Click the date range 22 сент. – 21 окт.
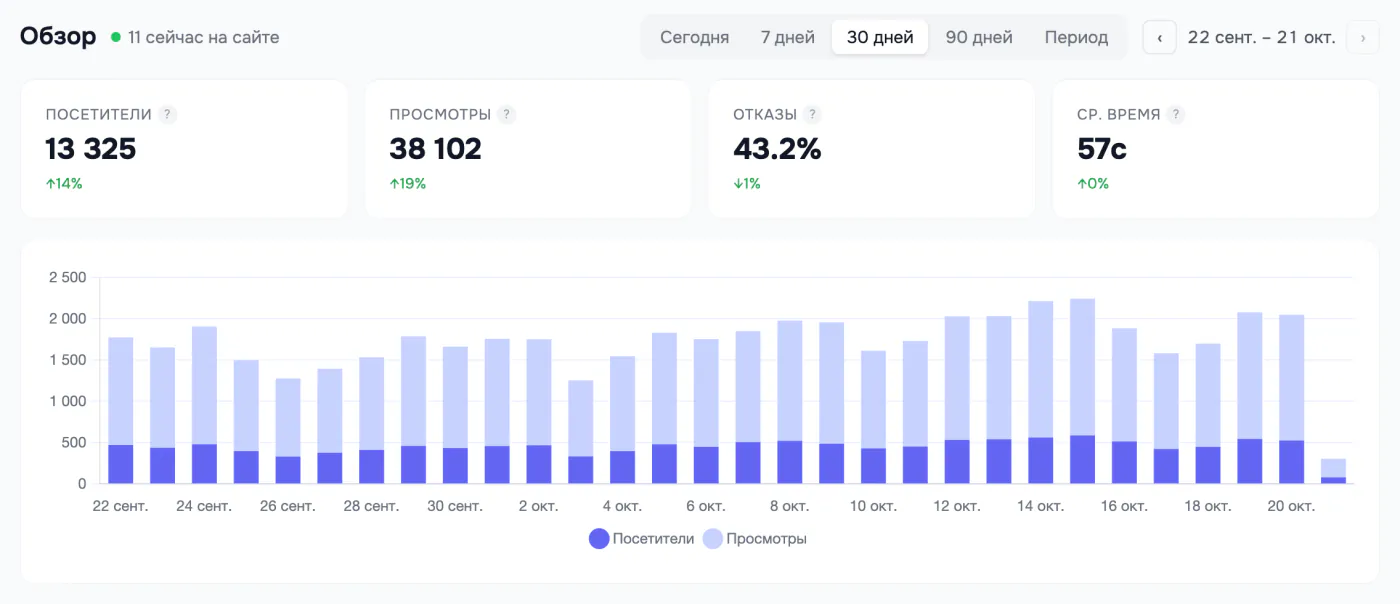This screenshot has height=604, width=1400. (x=1261, y=37)
